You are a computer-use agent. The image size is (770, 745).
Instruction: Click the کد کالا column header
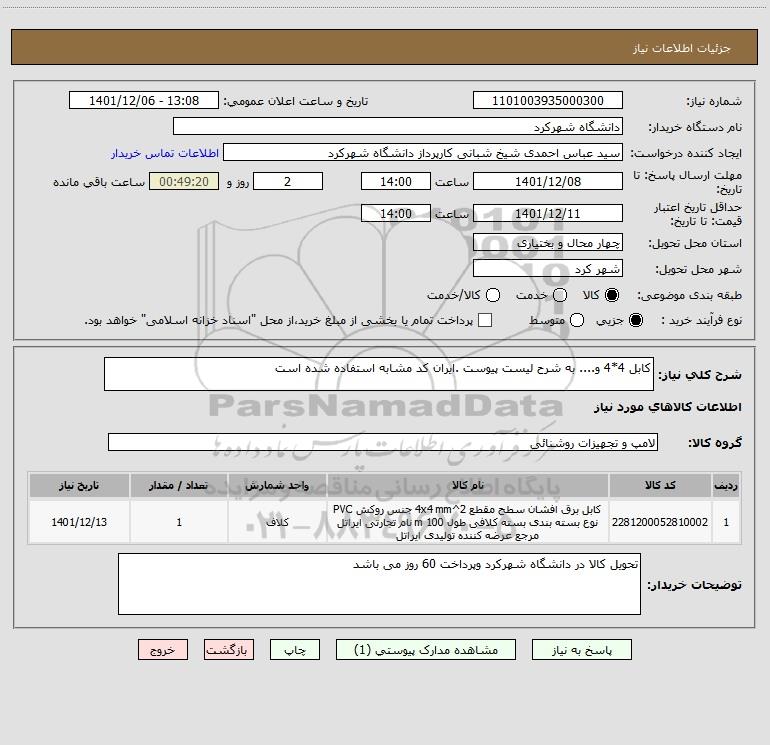(x=660, y=485)
